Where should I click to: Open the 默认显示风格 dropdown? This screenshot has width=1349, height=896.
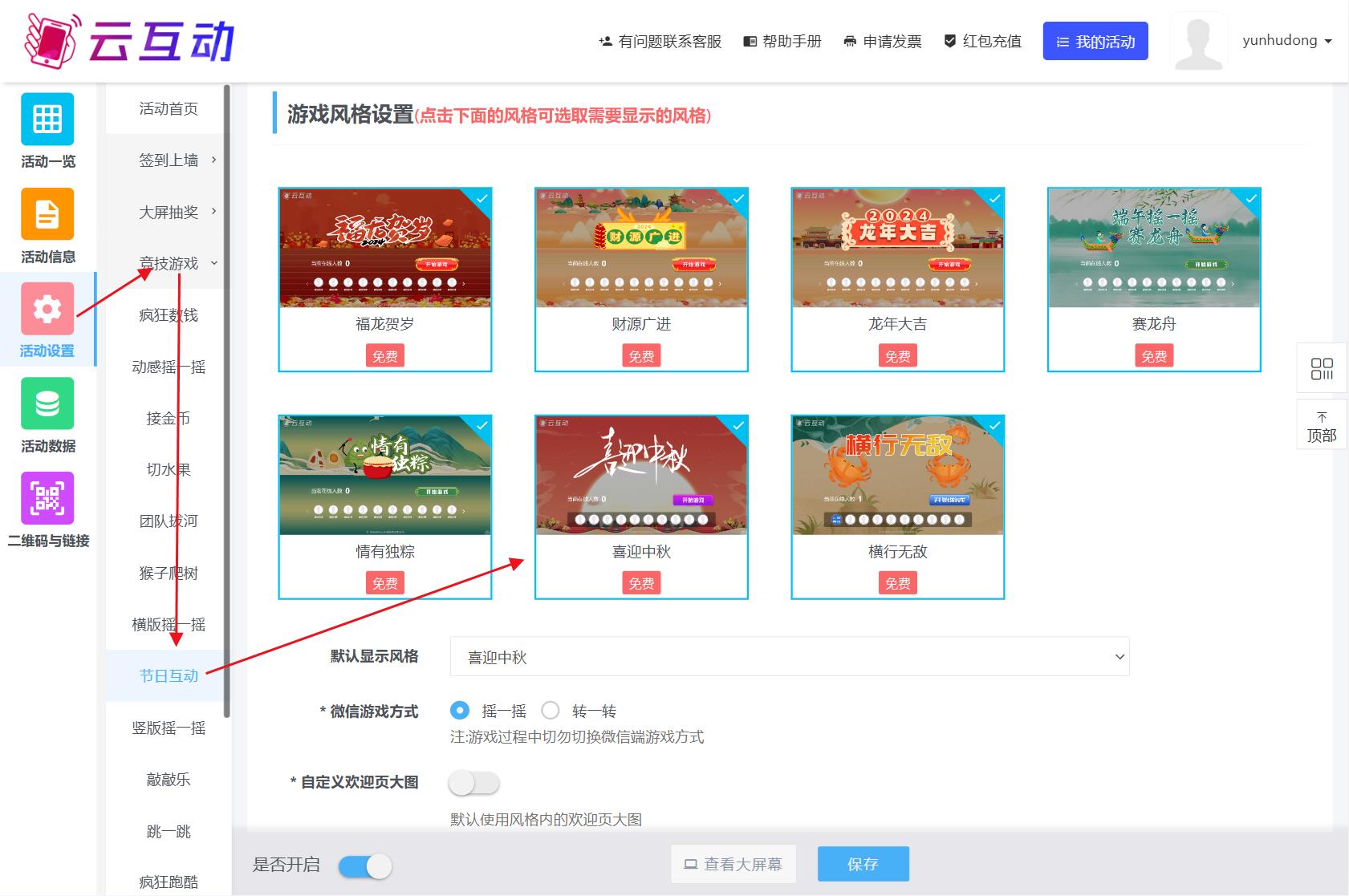[790, 657]
